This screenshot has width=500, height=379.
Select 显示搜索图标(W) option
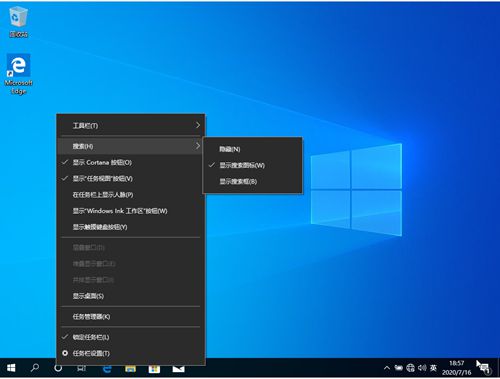coord(253,165)
